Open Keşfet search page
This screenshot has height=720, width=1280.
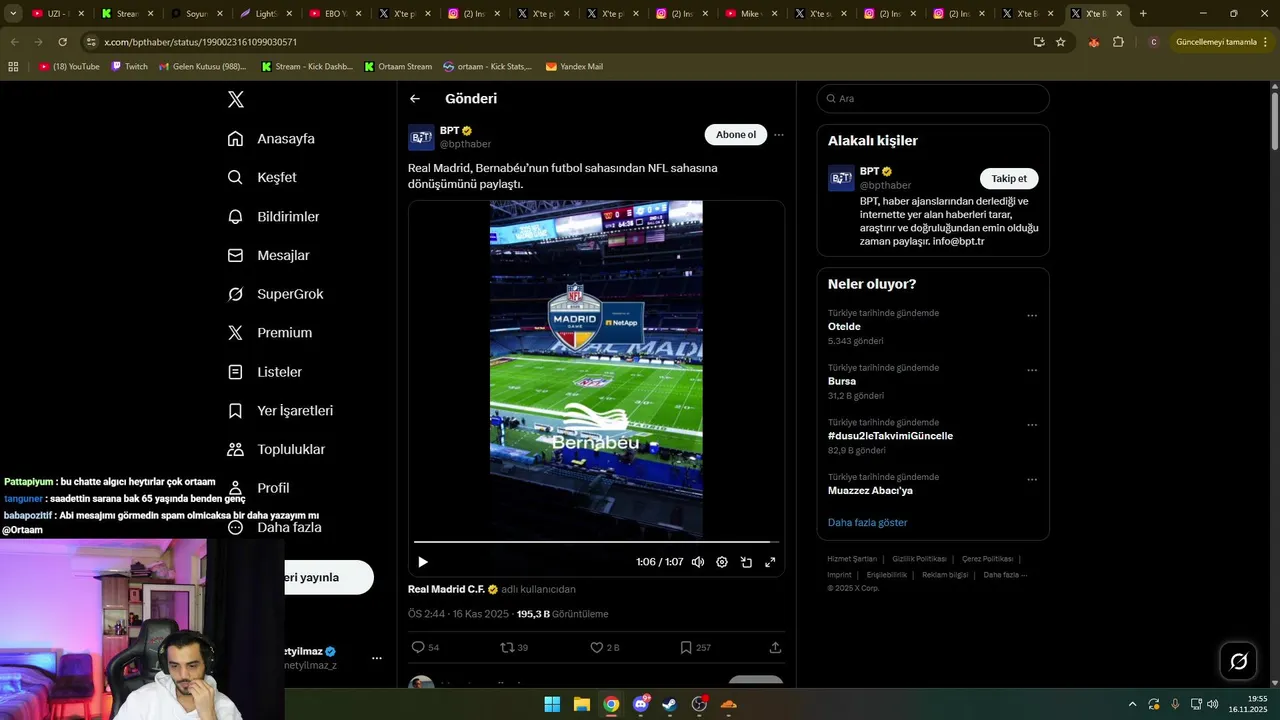tap(262, 177)
